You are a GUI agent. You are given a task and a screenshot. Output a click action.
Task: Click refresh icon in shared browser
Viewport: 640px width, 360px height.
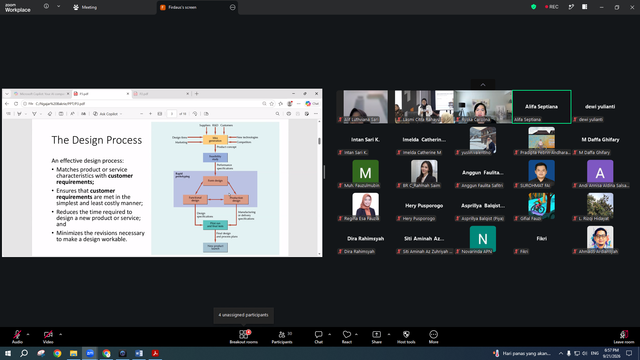(x=16, y=104)
